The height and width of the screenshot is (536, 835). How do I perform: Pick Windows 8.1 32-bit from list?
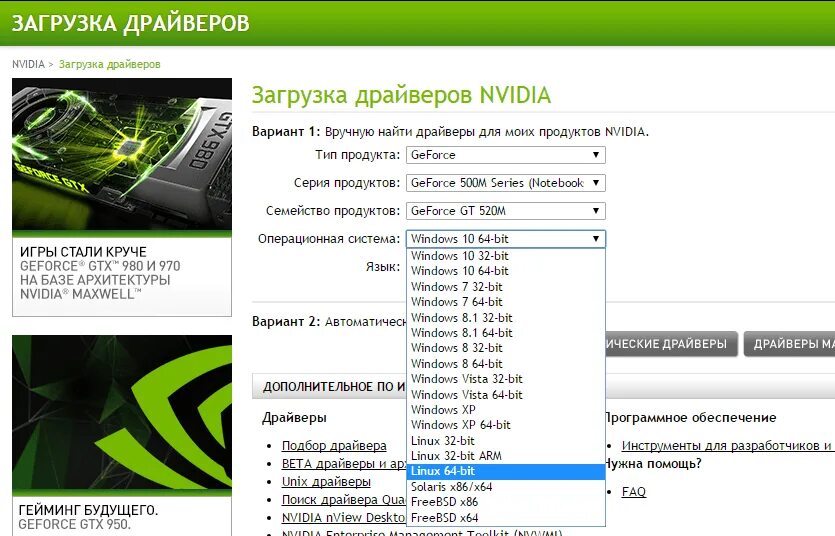coord(505,317)
